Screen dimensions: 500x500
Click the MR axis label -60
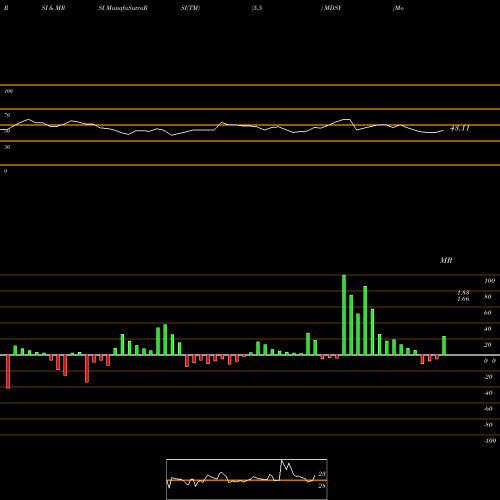[x=488, y=409]
